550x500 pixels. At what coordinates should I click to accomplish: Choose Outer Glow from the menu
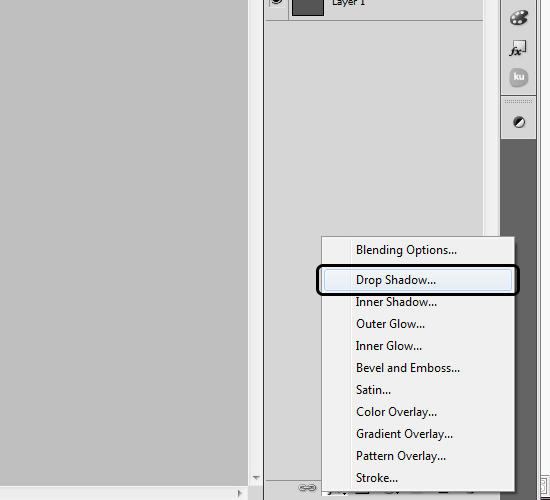point(418,324)
